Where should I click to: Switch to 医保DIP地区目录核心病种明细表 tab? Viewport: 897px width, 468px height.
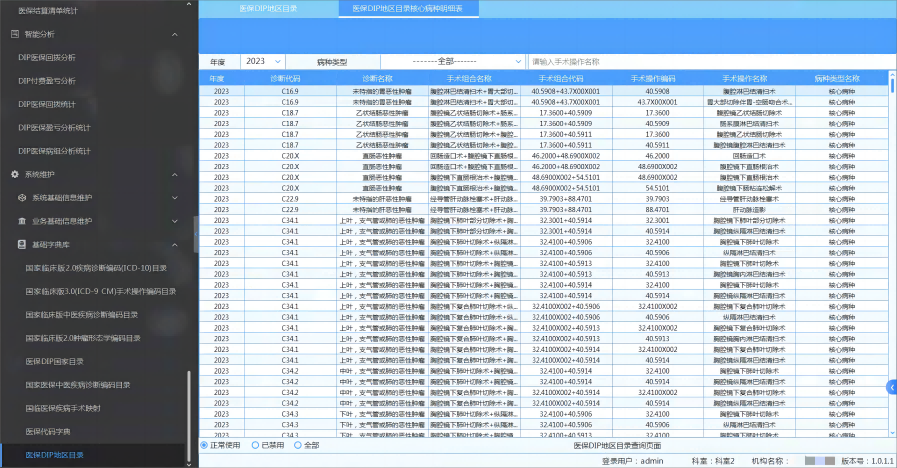pos(408,9)
